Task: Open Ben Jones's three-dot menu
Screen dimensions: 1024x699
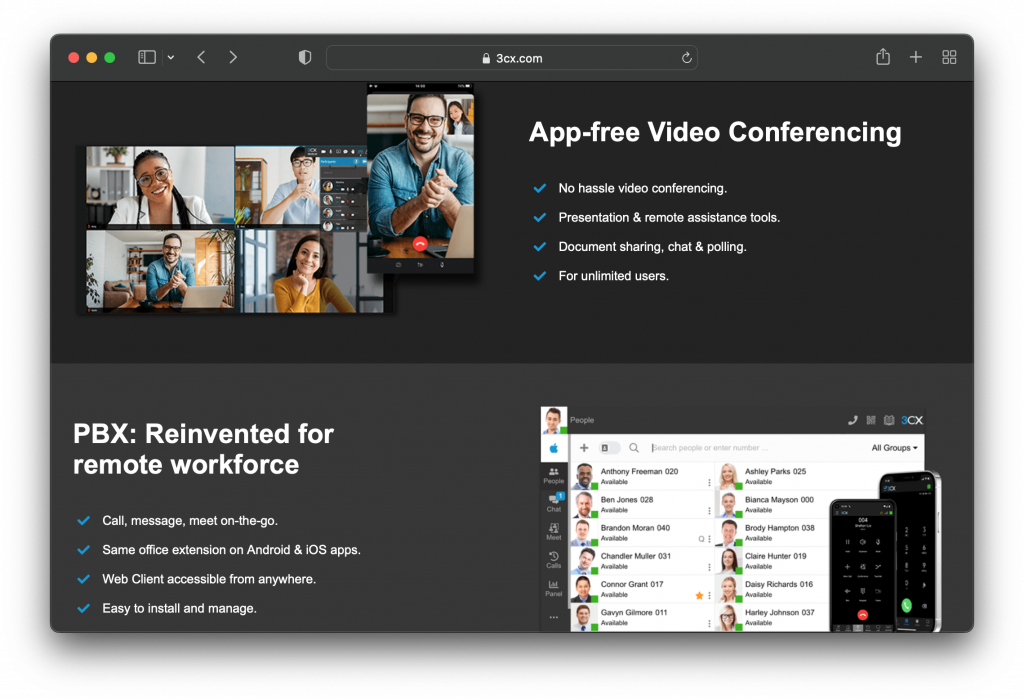Action: click(x=709, y=510)
